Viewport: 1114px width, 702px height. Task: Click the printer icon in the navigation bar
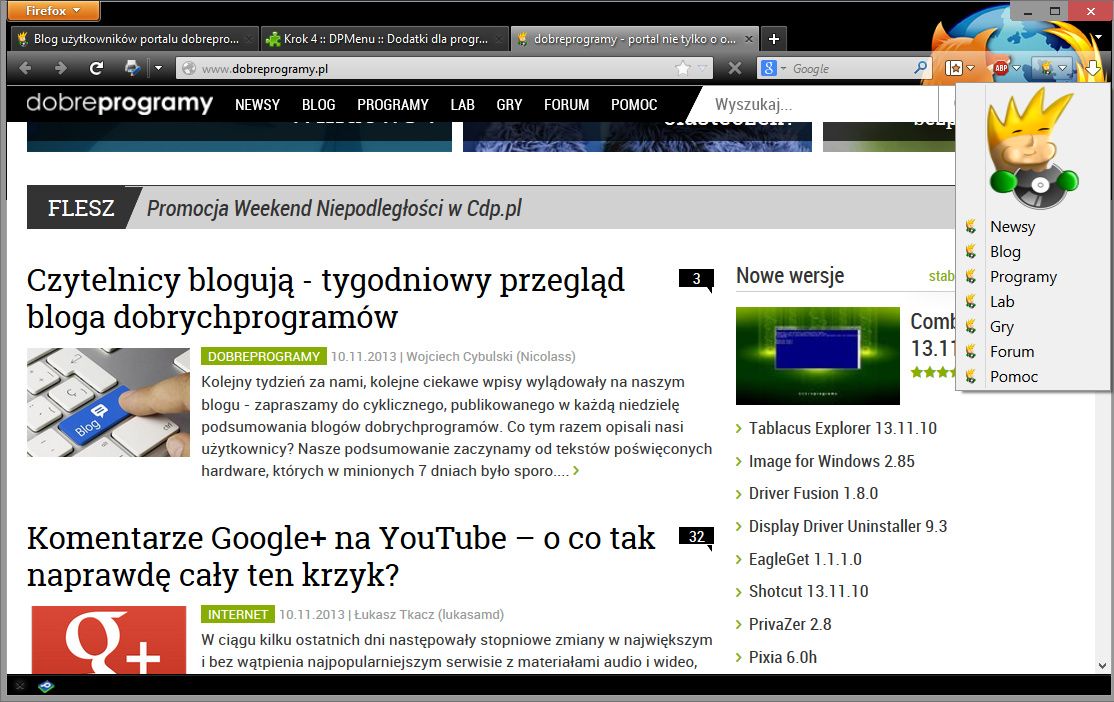[x=132, y=68]
